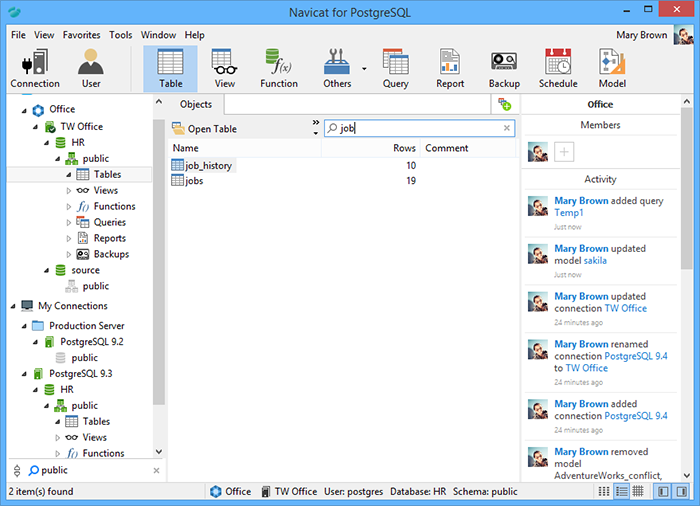Open the Query toolbar icon
Image resolution: width=700 pixels, height=506 pixels.
[396, 69]
